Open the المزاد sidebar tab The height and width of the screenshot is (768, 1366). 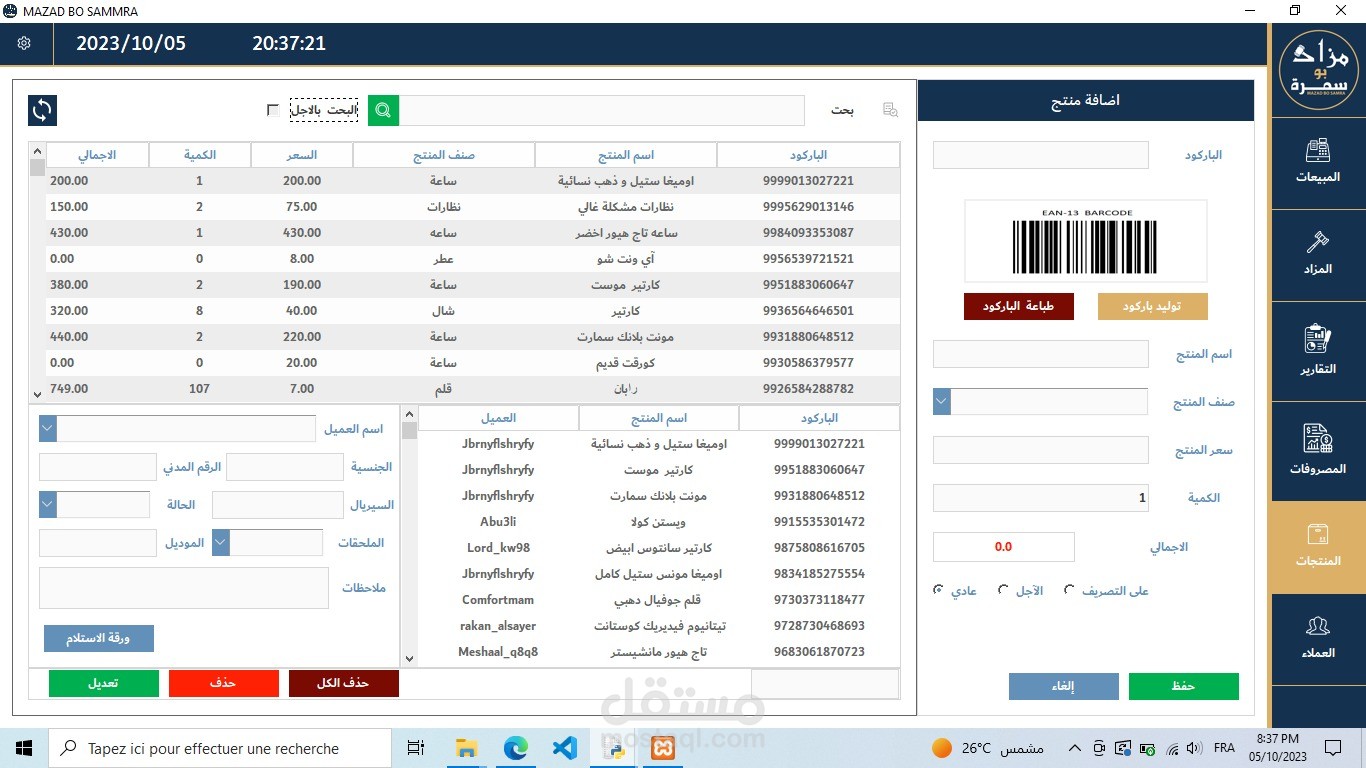[1318, 254]
